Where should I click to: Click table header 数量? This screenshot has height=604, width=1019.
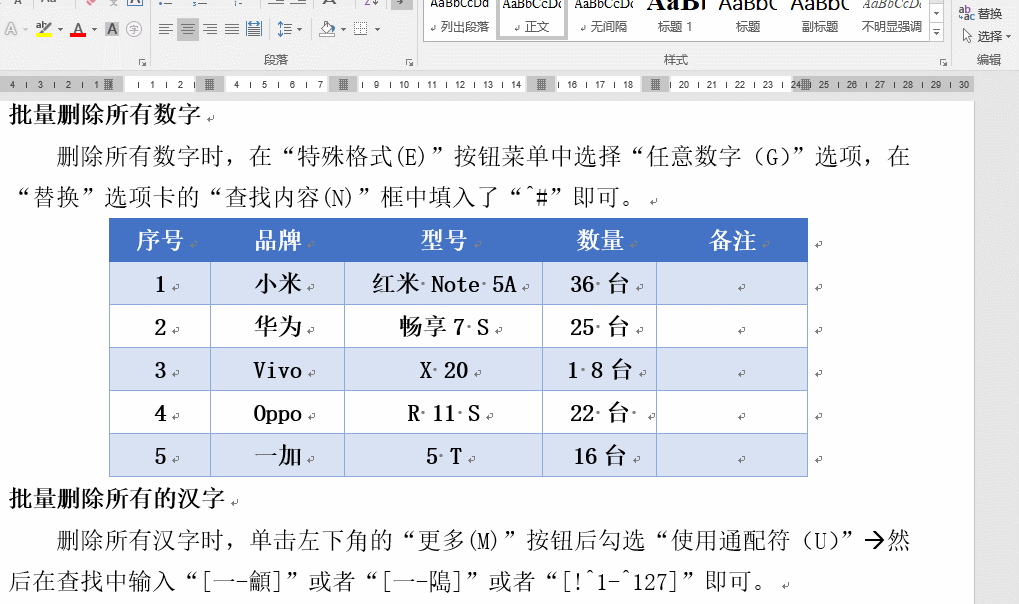click(x=600, y=241)
